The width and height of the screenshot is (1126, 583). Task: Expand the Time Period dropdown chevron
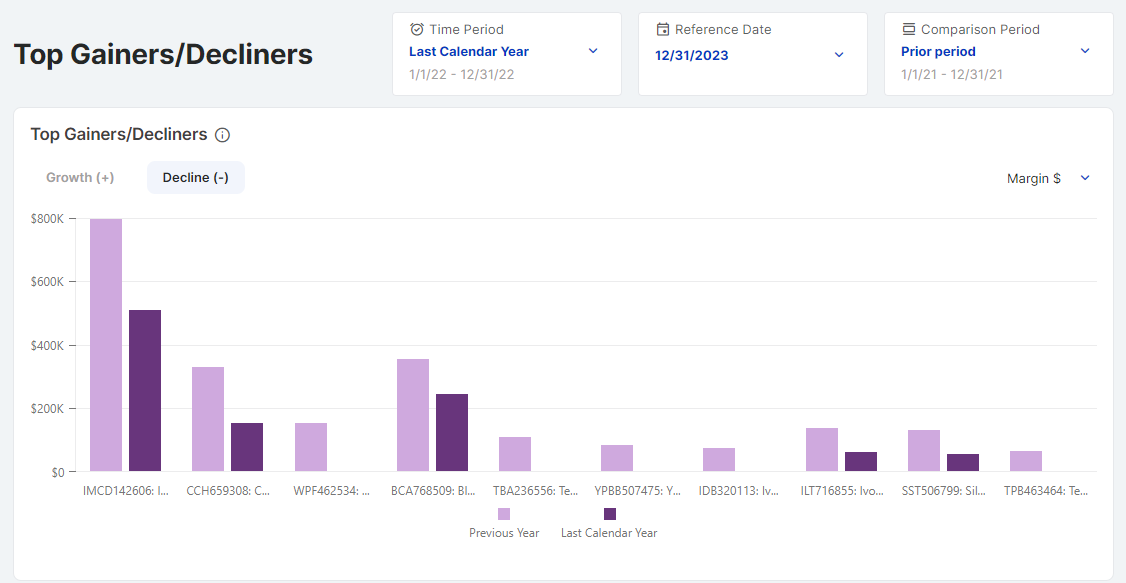tap(593, 51)
